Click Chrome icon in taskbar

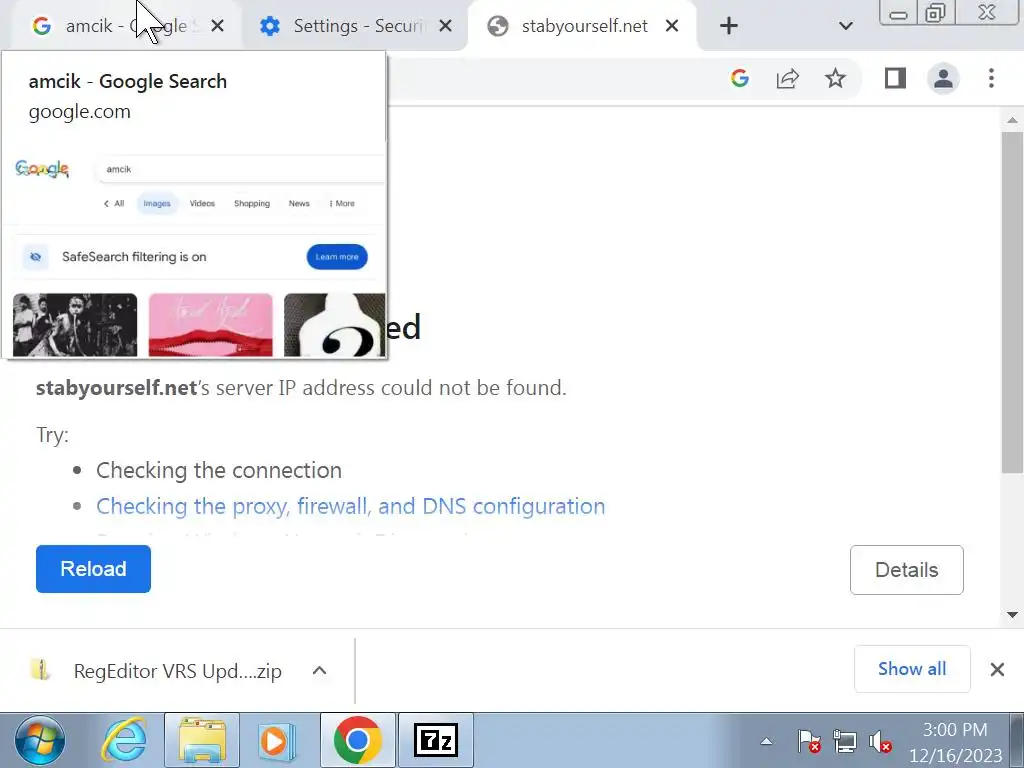coord(357,741)
